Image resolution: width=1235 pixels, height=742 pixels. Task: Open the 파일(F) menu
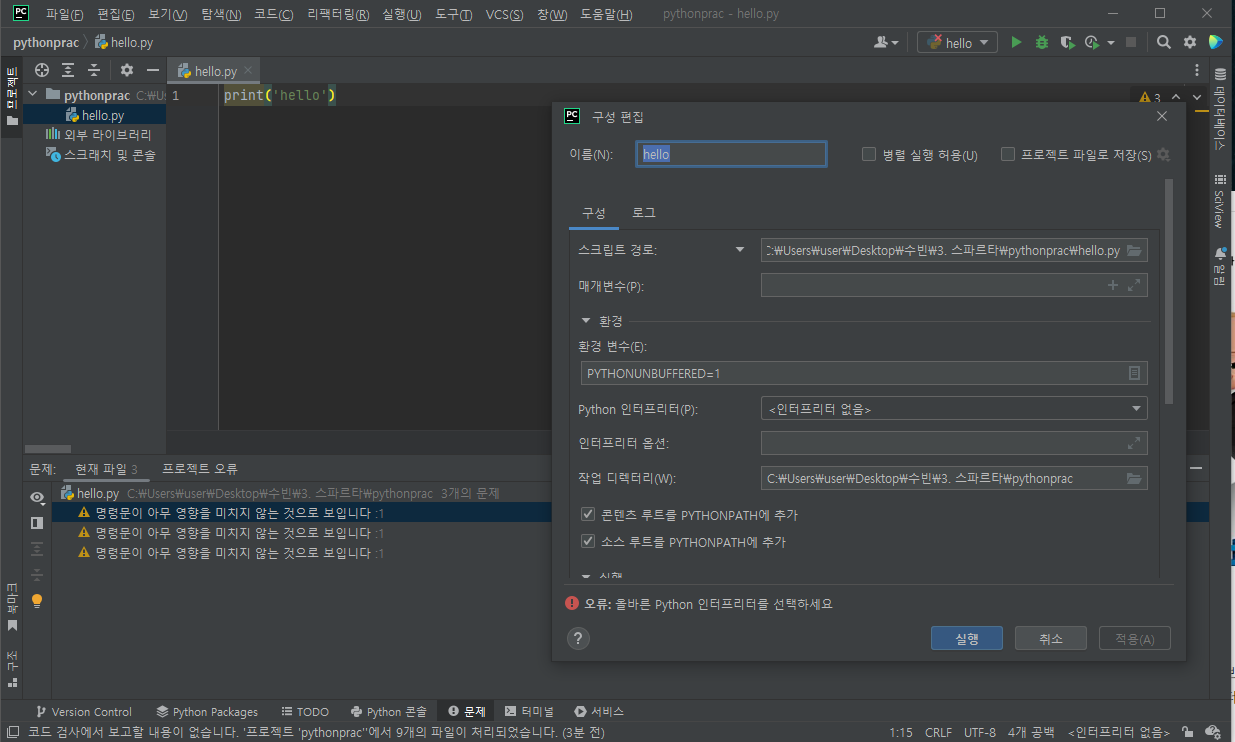tap(65, 14)
